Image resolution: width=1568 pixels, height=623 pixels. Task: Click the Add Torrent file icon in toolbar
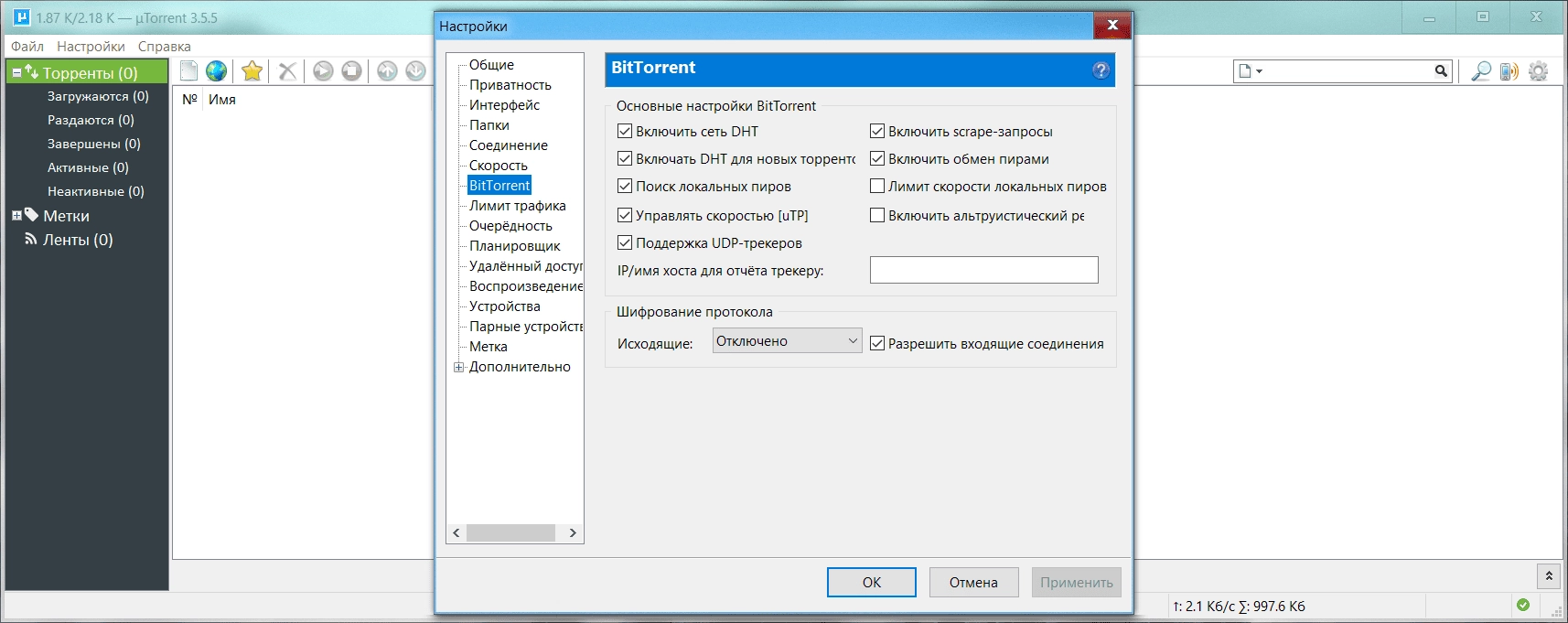click(x=189, y=70)
